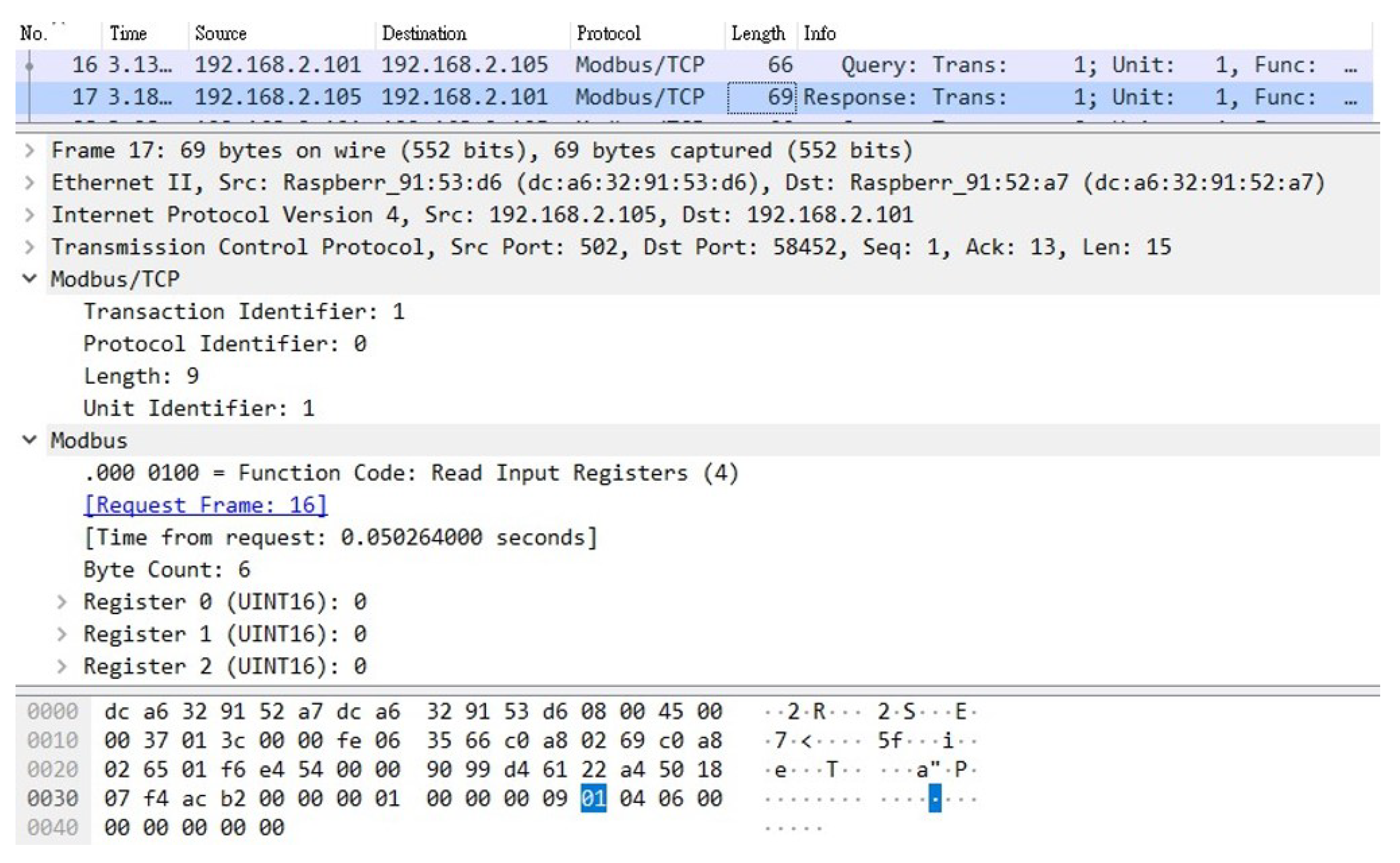Collapse the Modbus/TCP section
Image resolution: width=1400 pixels, height=863 pixels.
tap(30, 279)
